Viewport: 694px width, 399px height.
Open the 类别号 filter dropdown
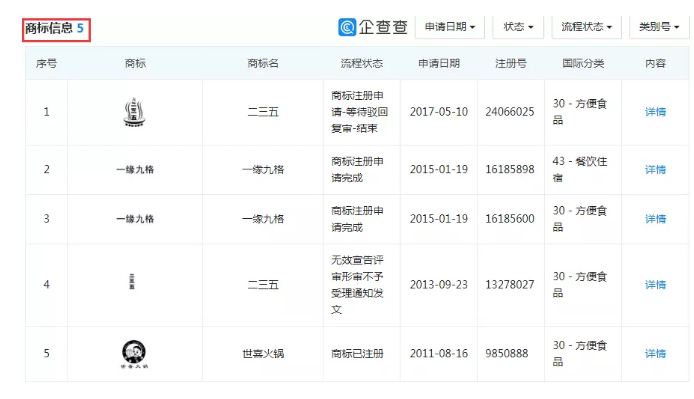(x=659, y=27)
